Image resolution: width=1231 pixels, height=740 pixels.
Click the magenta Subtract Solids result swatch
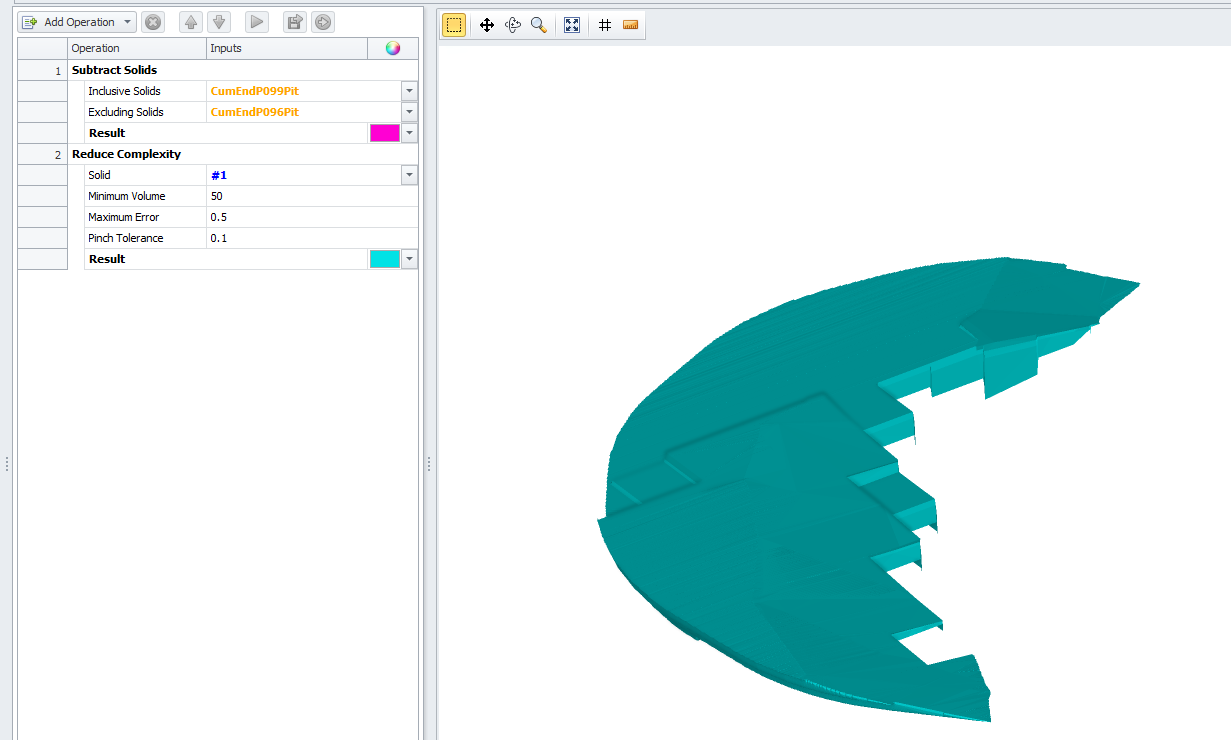click(385, 133)
